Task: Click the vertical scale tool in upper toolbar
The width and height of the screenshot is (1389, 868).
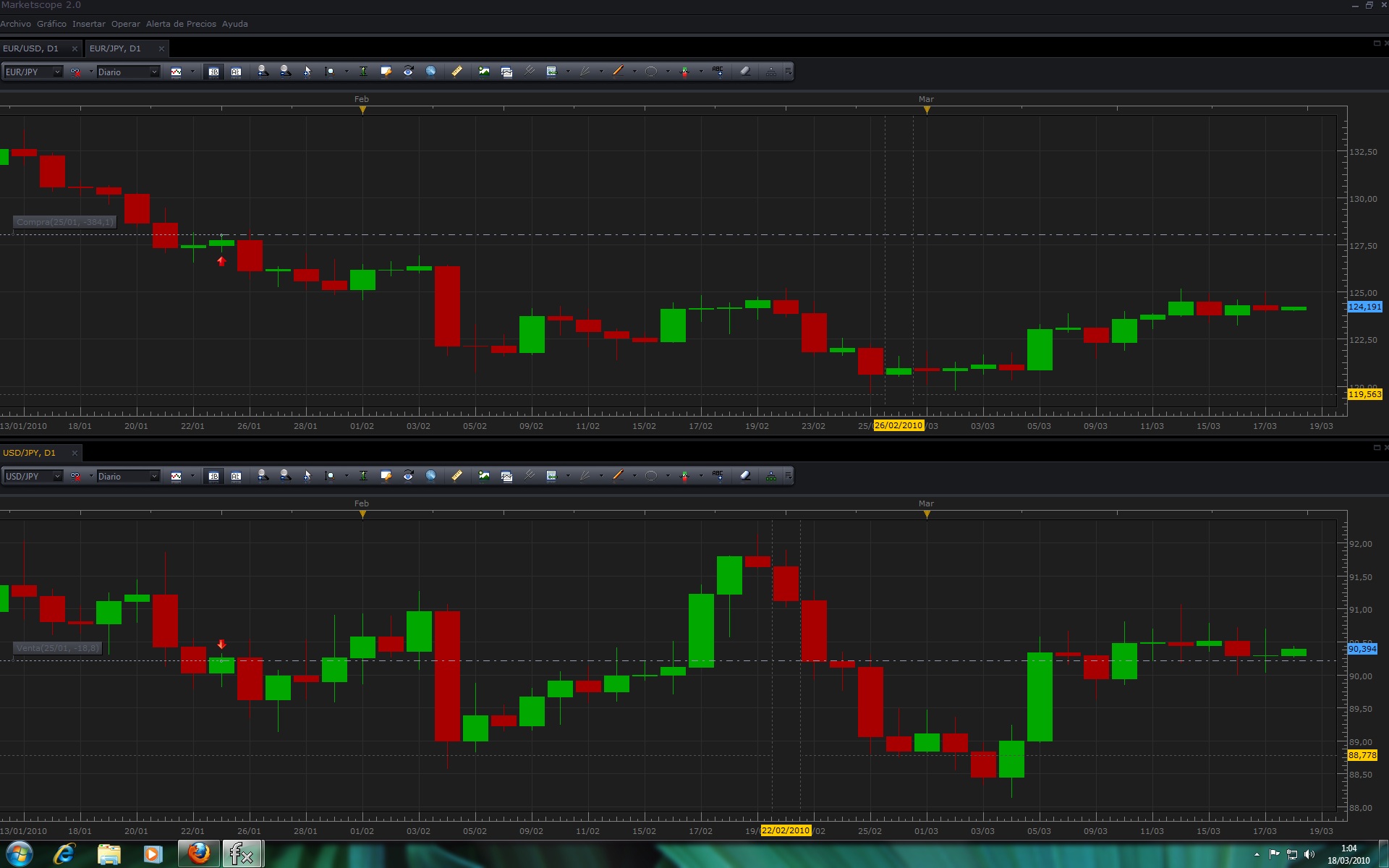Action: pyautogui.click(x=363, y=71)
